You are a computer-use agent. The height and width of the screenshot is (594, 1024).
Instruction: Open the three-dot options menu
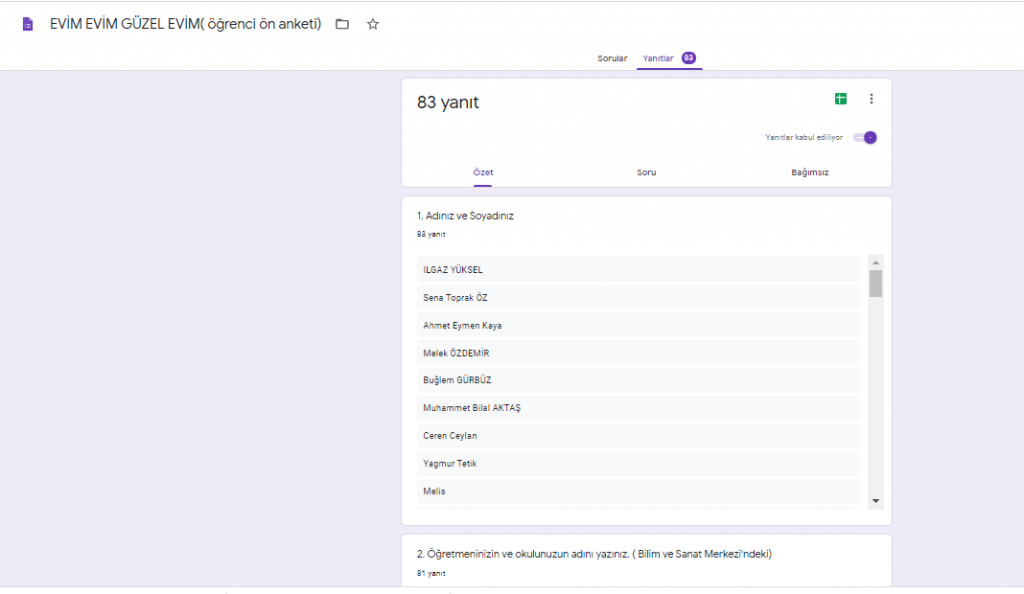(871, 99)
